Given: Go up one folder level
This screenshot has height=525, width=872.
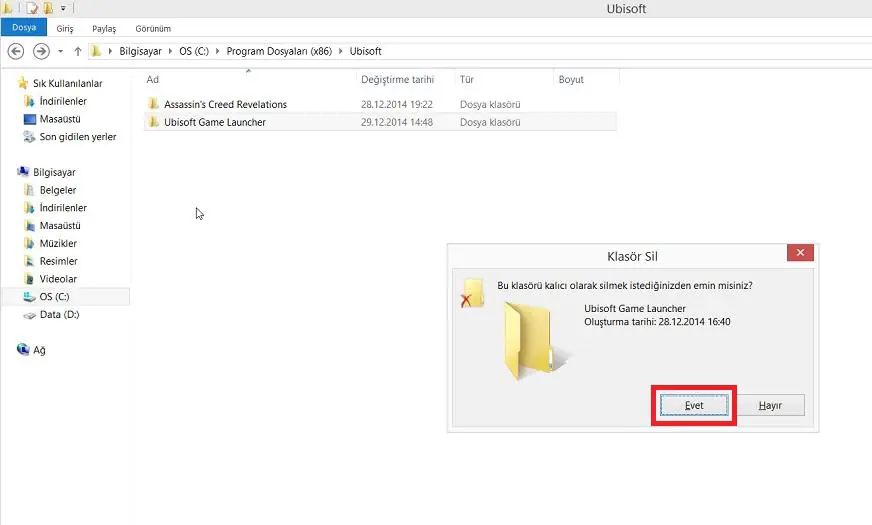Looking at the screenshot, I should point(78,51).
